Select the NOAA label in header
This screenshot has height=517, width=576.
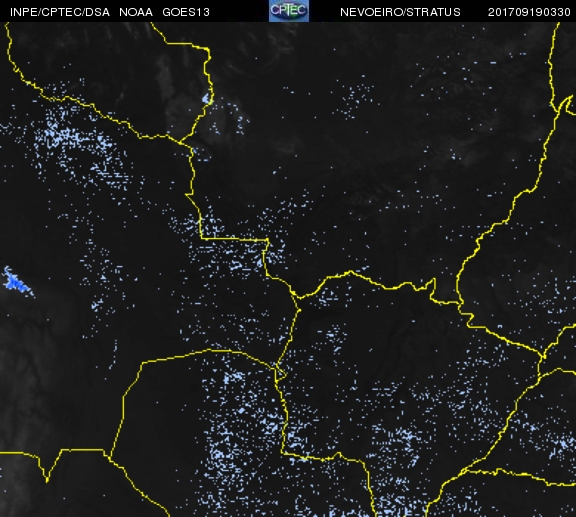(136, 12)
